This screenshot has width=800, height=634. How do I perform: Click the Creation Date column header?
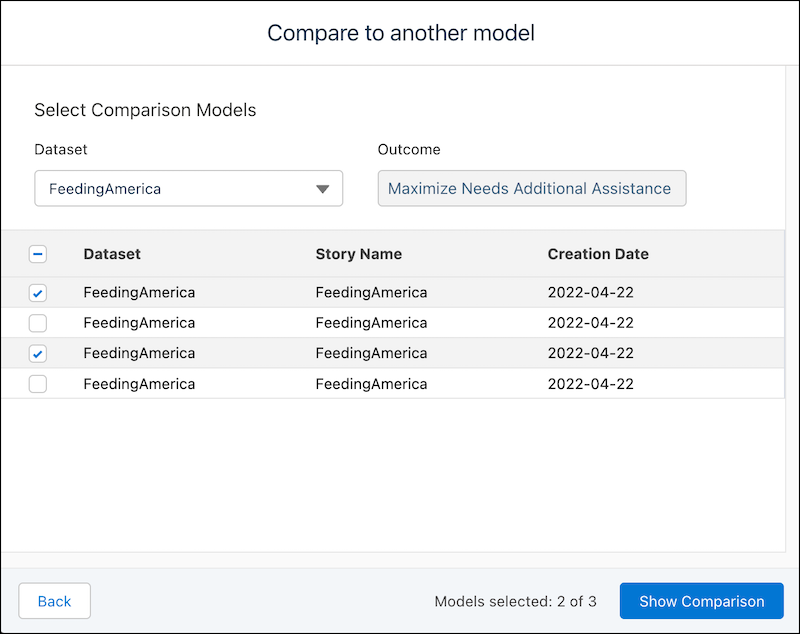coord(598,254)
